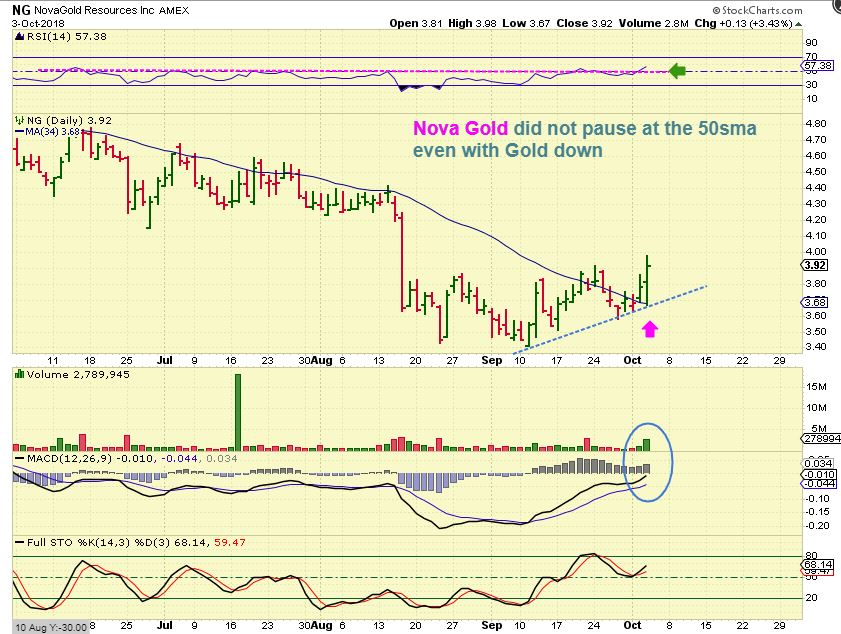Click the 90 level on RSI axis
841x634 pixels.
click(x=812, y=42)
